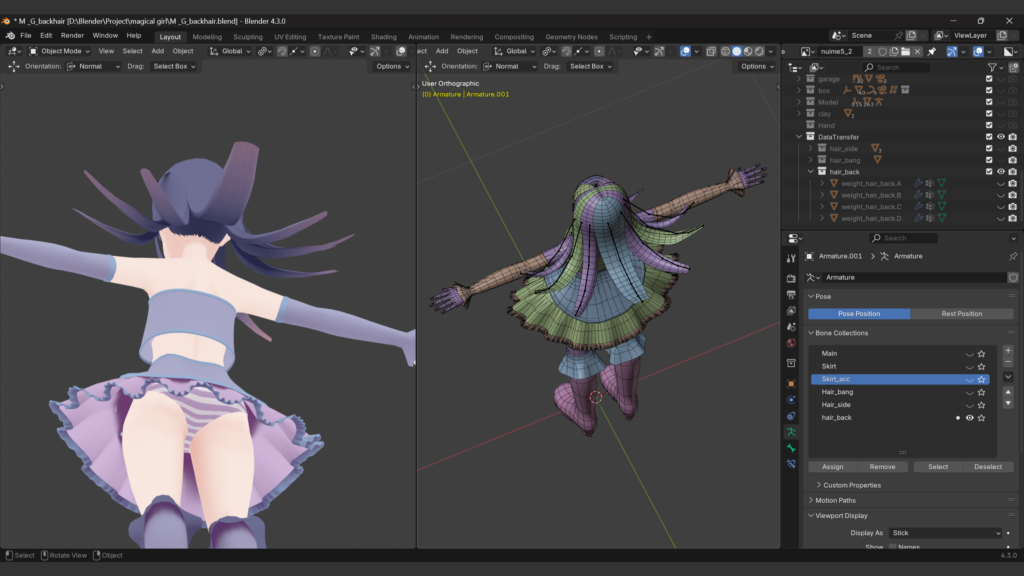The height and width of the screenshot is (576, 1024).
Task: Open the Object Data armature properties tab
Action: (791, 432)
